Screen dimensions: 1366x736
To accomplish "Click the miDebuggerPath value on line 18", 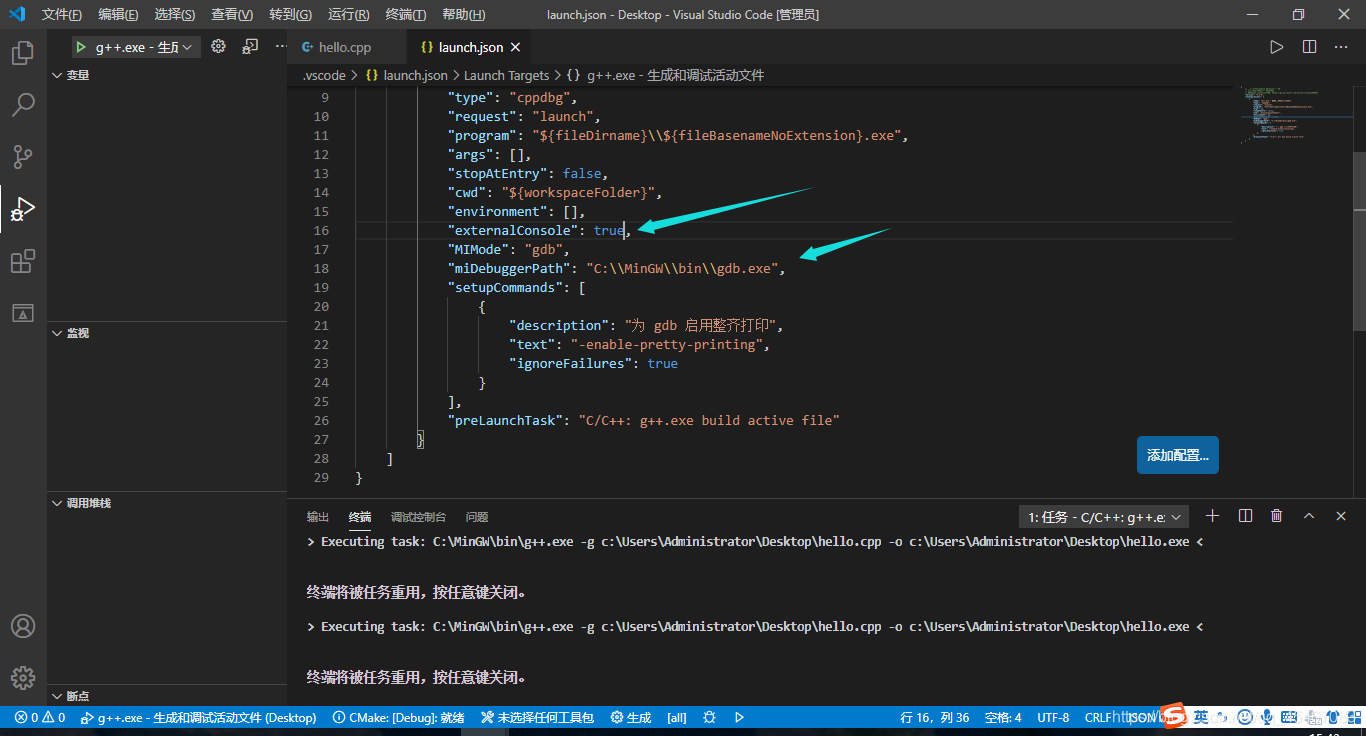I will tap(683, 268).
